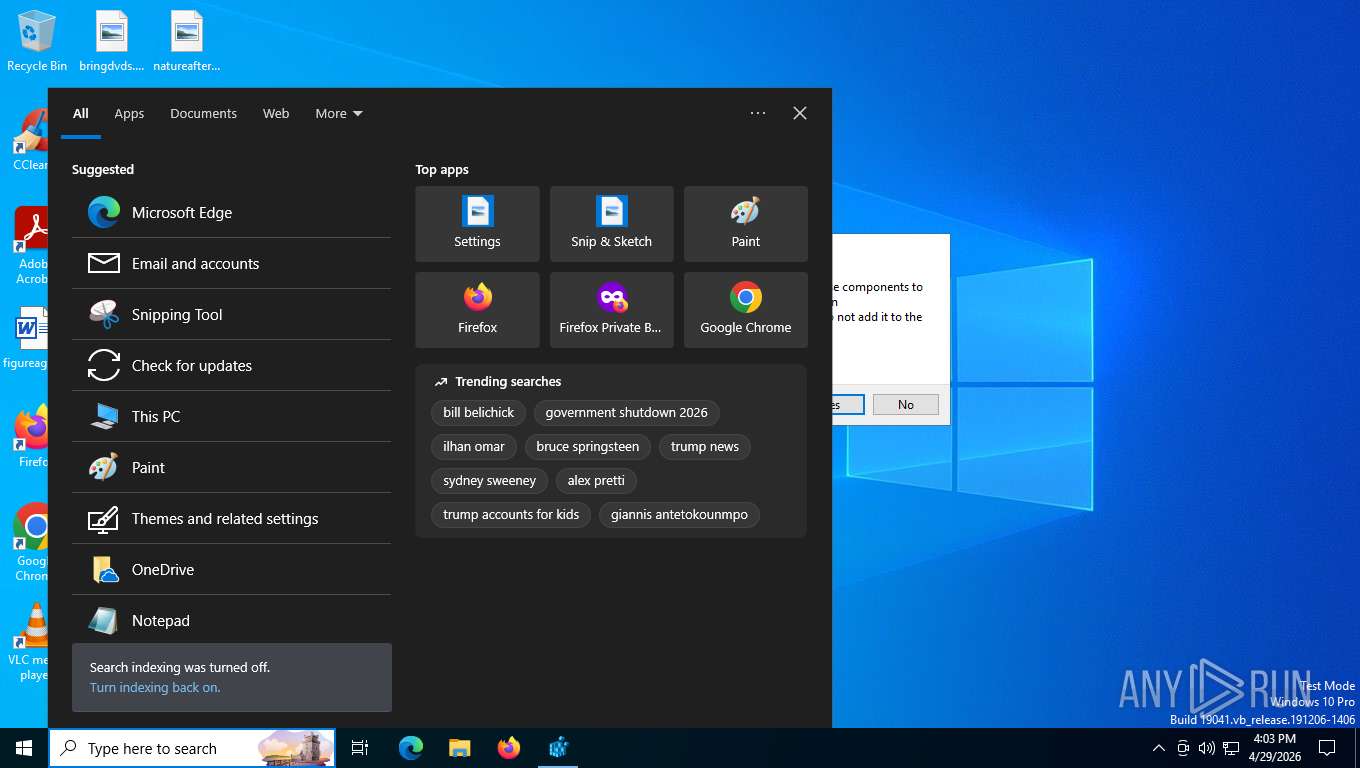Search trending topic bill belichick
Image resolution: width=1360 pixels, height=768 pixels.
(478, 412)
